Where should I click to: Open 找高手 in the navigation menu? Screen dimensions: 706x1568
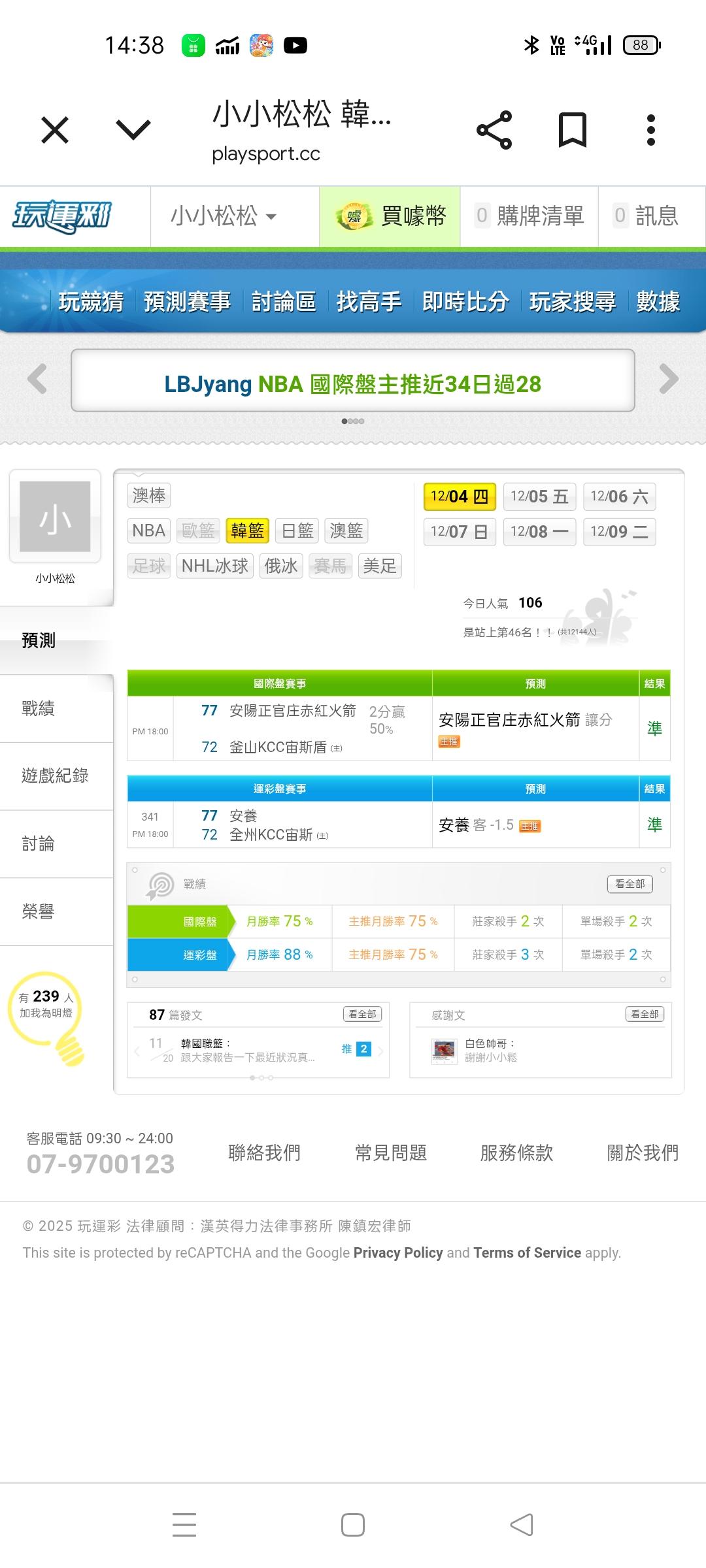[369, 302]
